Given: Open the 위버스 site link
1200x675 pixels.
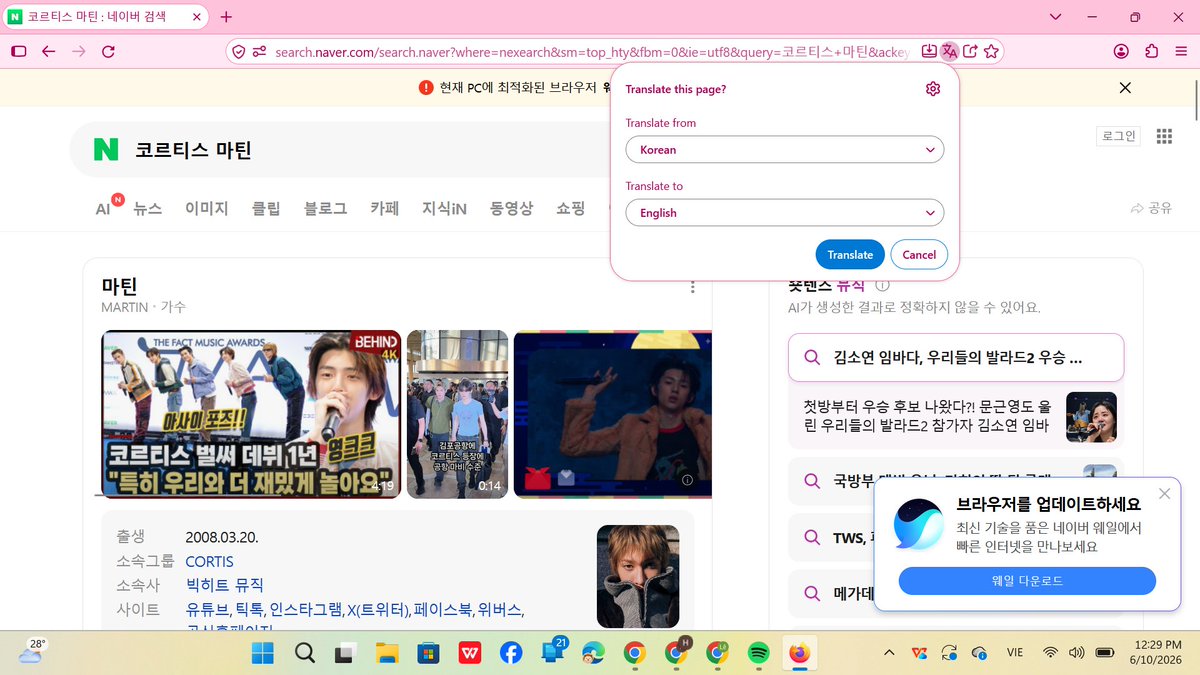Looking at the screenshot, I should [x=499, y=609].
